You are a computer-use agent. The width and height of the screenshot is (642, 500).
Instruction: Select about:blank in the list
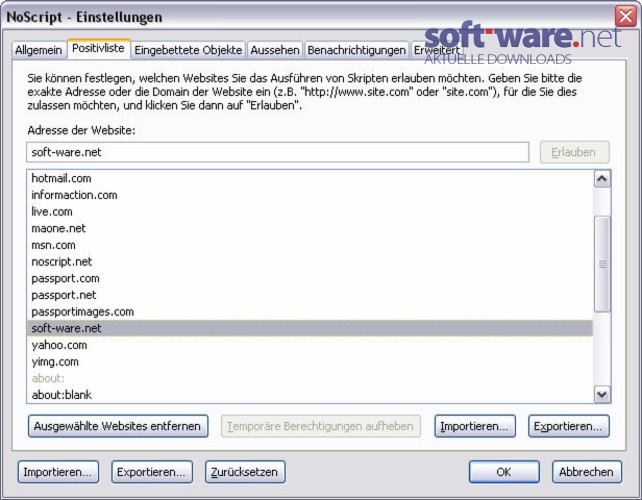point(310,395)
